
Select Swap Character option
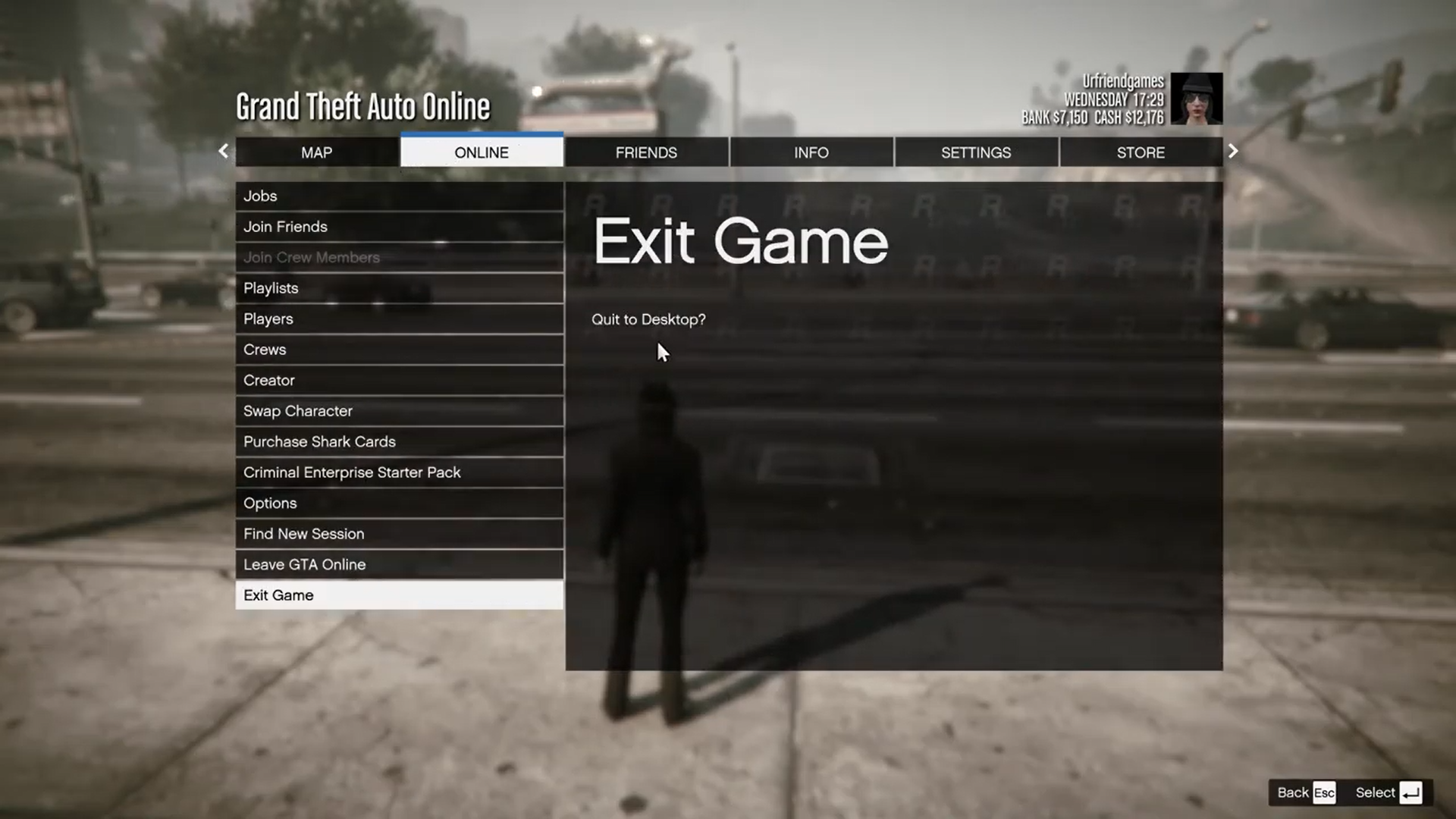(398, 410)
